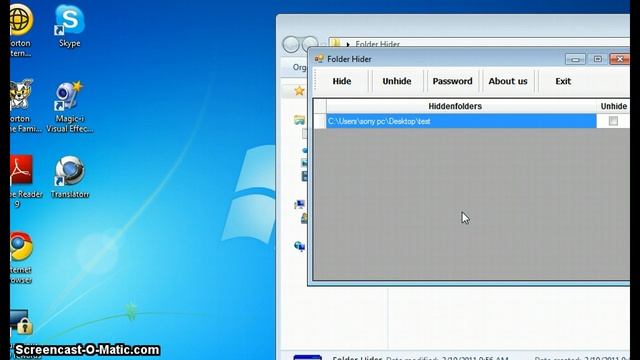Maximize the Folder Hider window
640x360 pixels.
tap(598, 59)
